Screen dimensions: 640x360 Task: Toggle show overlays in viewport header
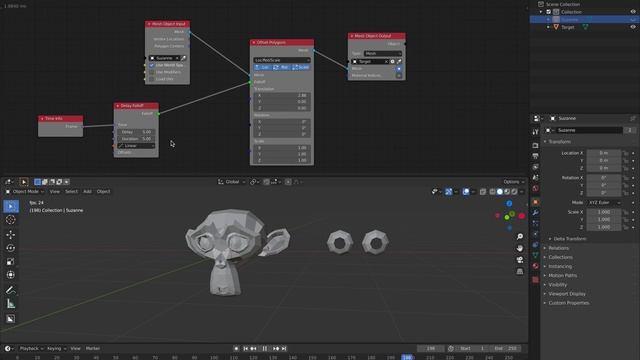click(x=466, y=192)
